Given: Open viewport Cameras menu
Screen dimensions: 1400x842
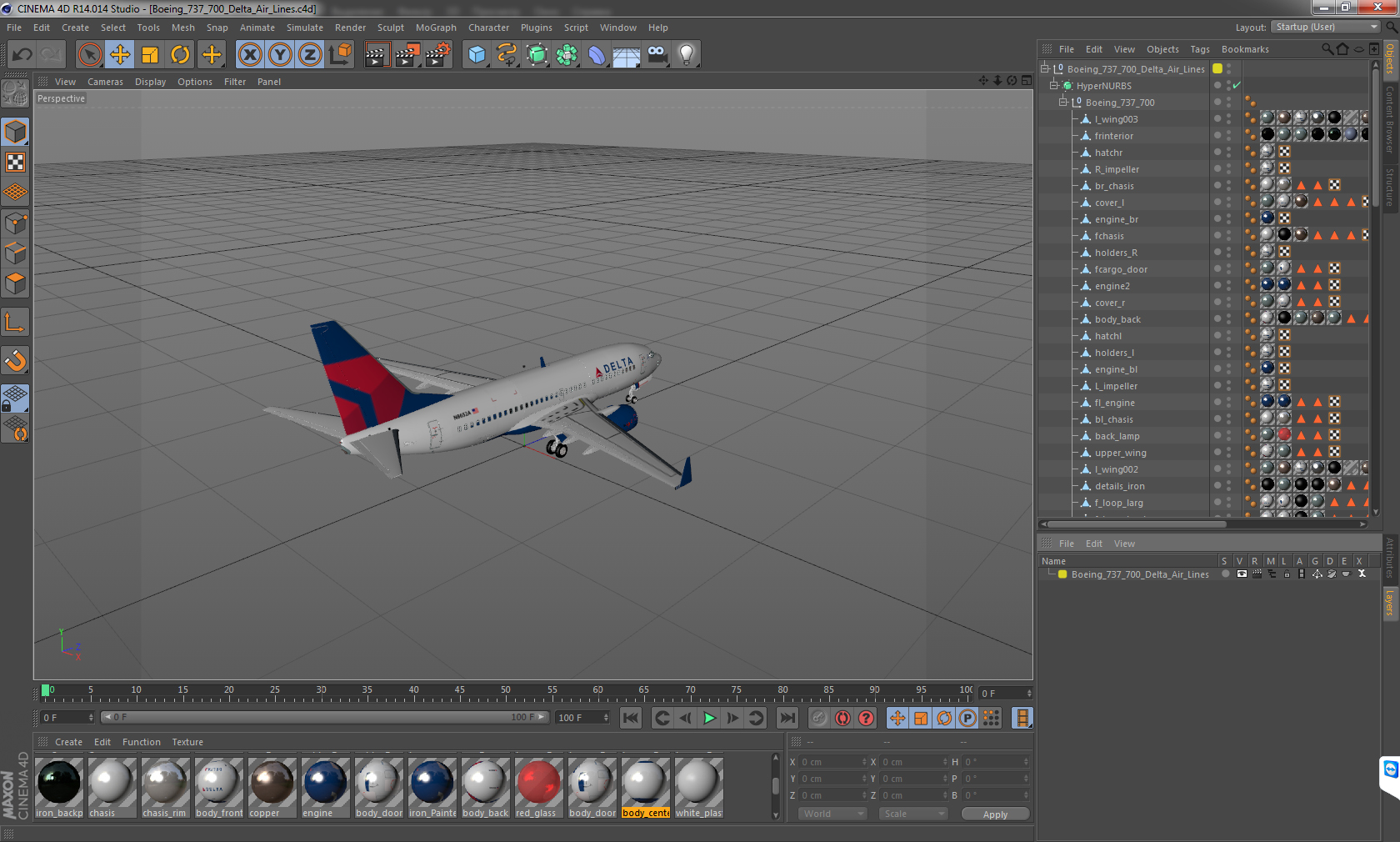Looking at the screenshot, I should 105,82.
